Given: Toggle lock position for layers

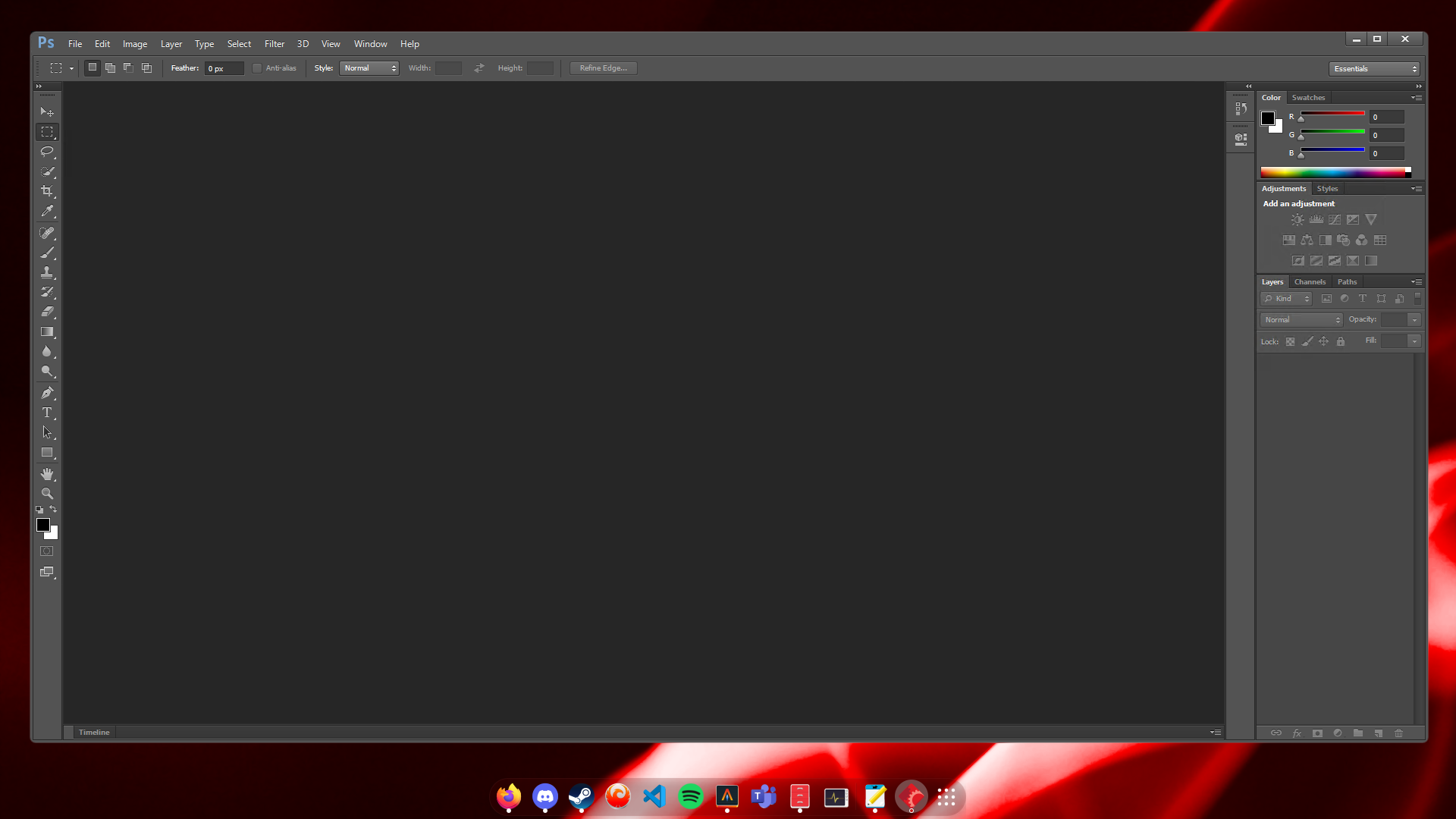Looking at the screenshot, I should 1323,341.
